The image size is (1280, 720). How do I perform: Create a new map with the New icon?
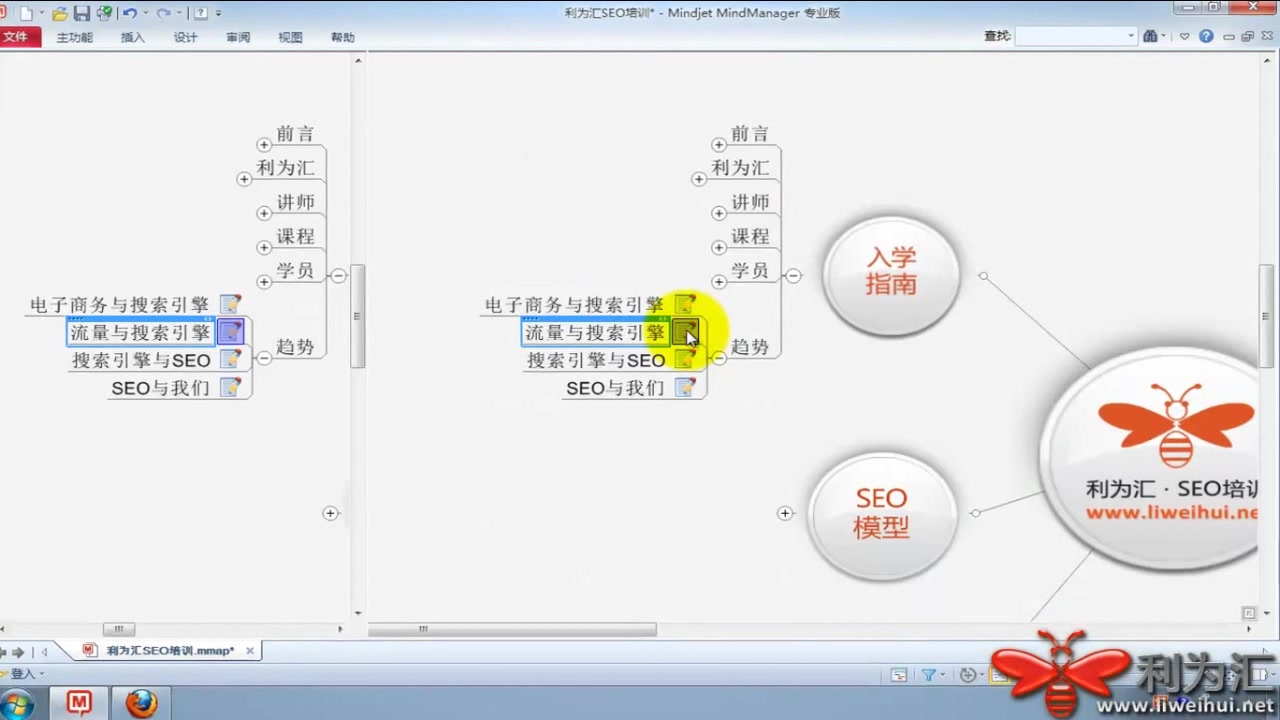click(x=26, y=13)
